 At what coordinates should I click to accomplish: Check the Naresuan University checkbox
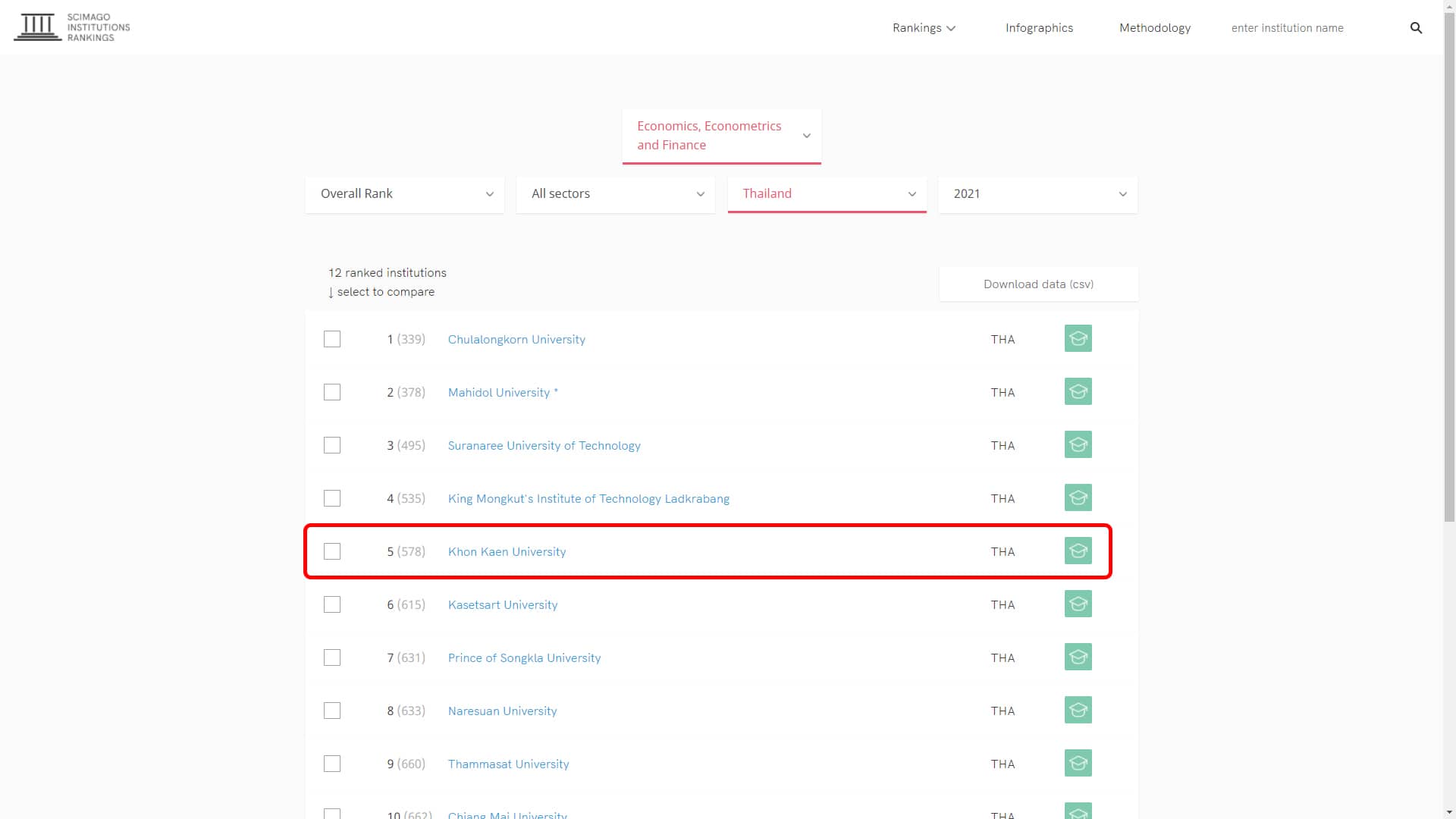tap(332, 711)
